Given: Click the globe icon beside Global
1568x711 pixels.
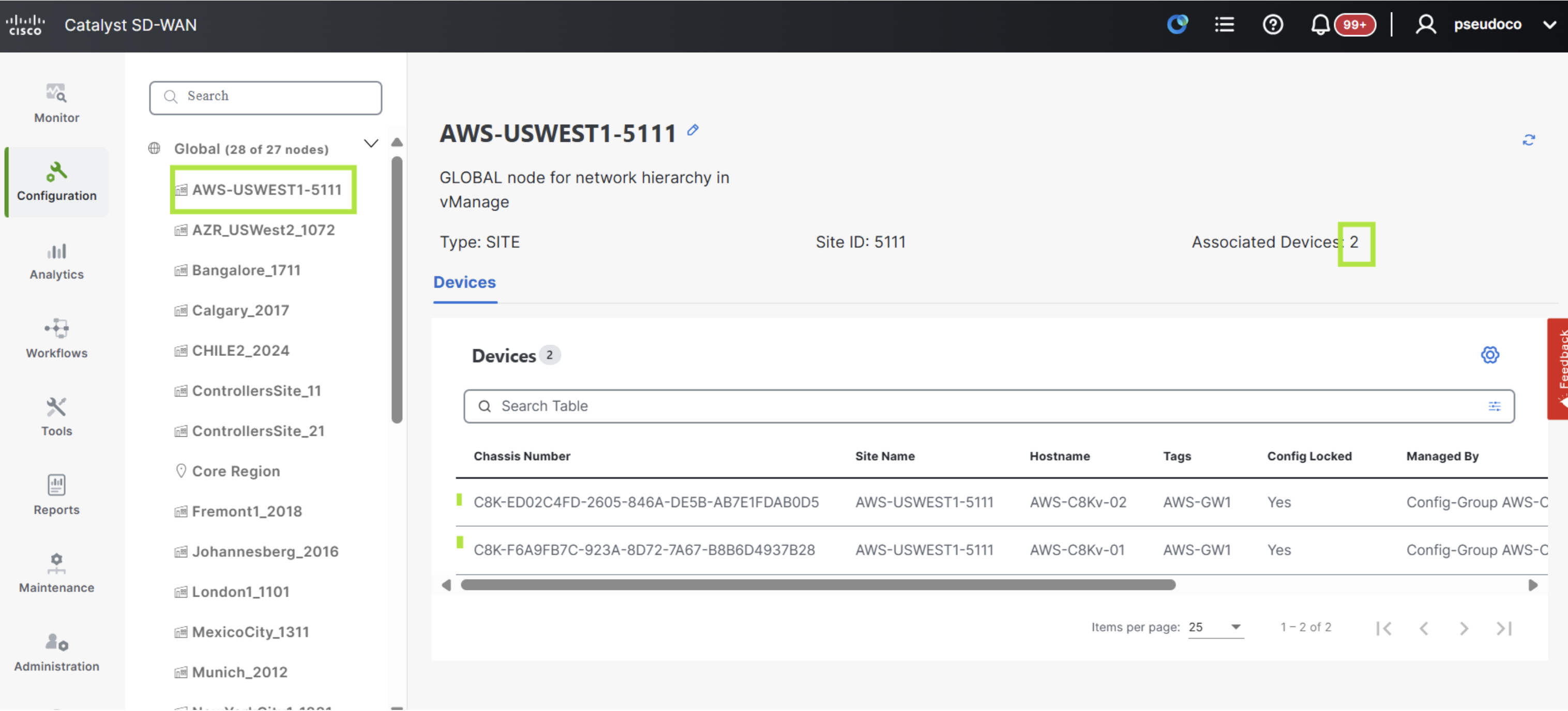Looking at the screenshot, I should pyautogui.click(x=154, y=148).
